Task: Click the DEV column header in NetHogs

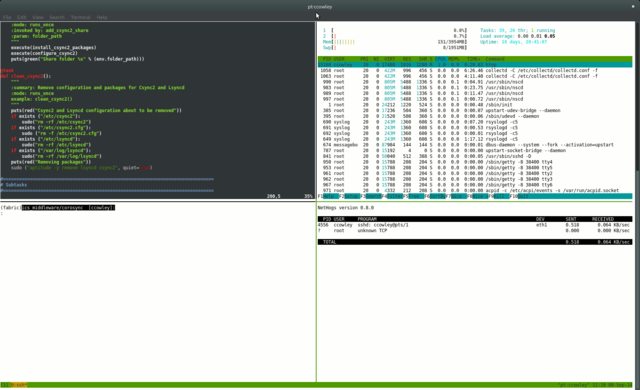Action: pyautogui.click(x=540, y=219)
